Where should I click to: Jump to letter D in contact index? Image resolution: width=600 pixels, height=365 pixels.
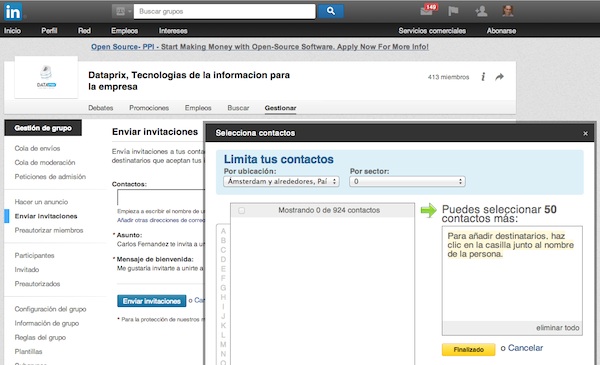pos(223,259)
